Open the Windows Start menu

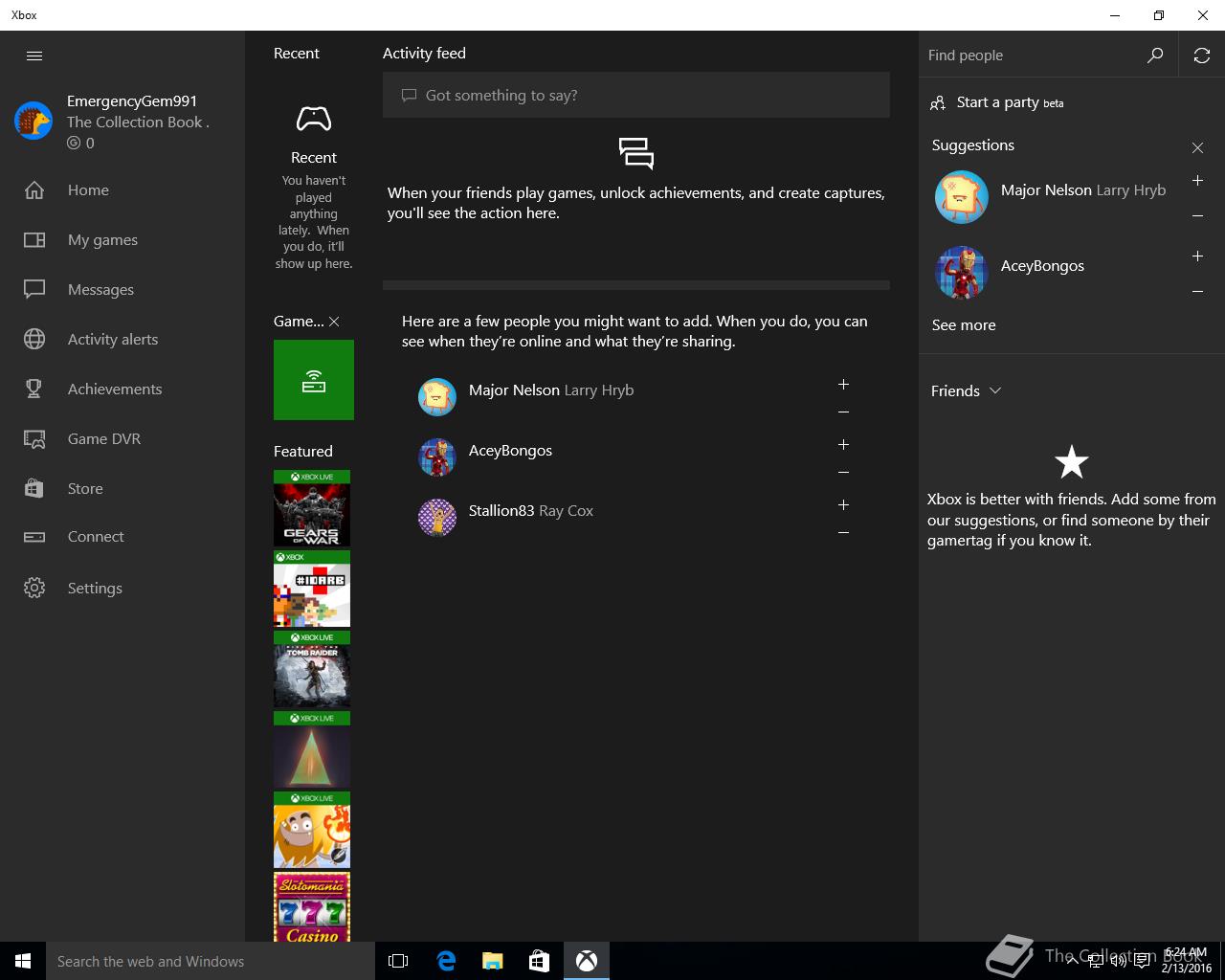coord(23,961)
